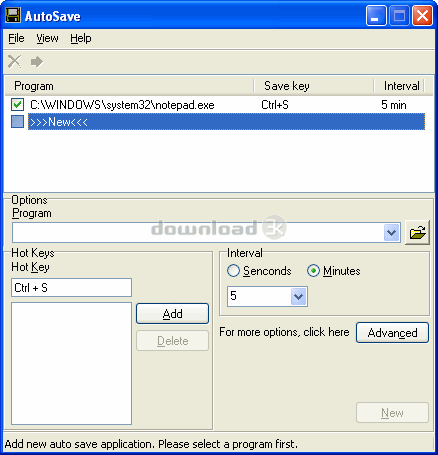The width and height of the screenshot is (438, 455).
Task: Click the AutoSave floppy disk title icon
Action: (13, 15)
